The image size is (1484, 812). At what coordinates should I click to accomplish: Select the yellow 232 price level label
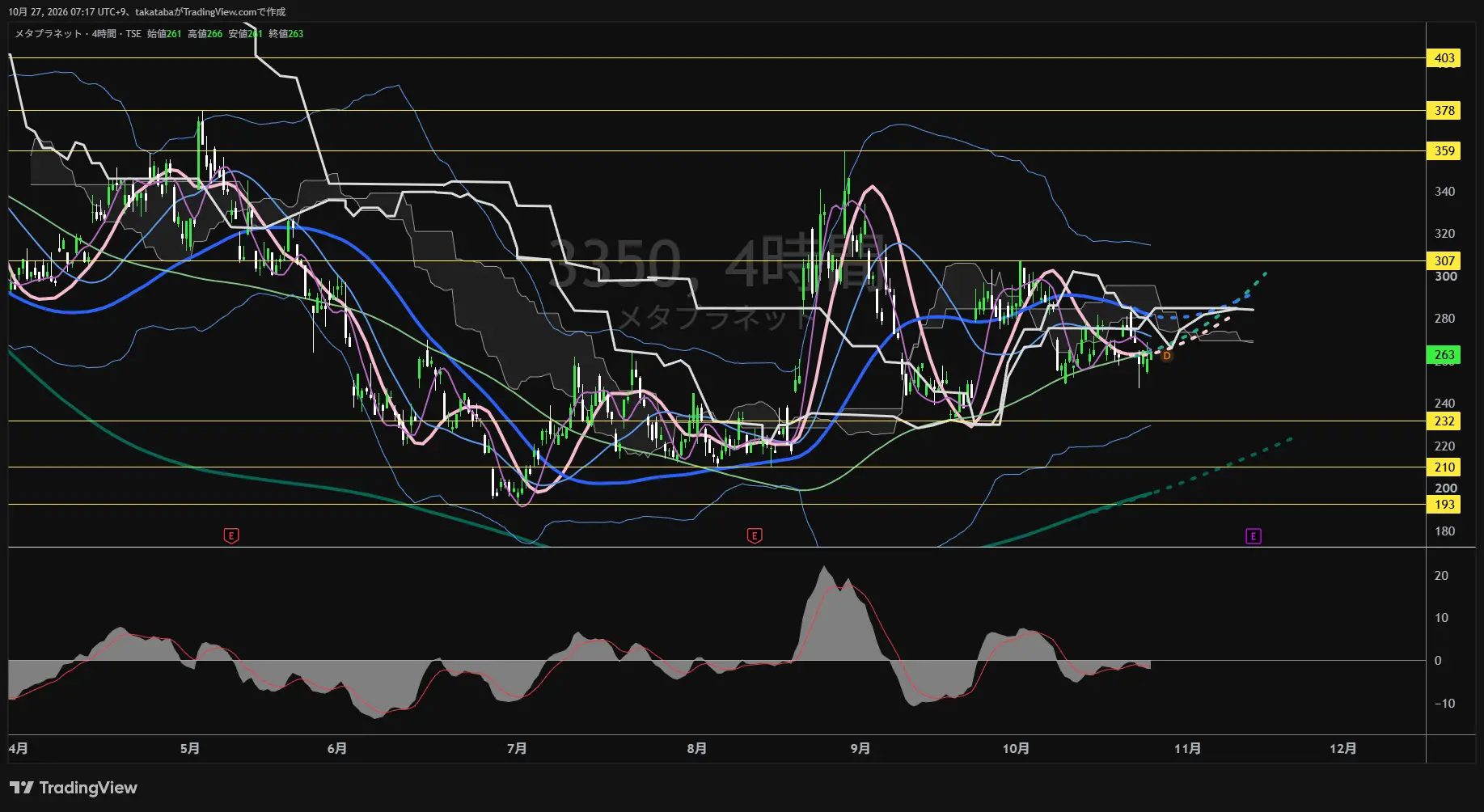point(1444,421)
